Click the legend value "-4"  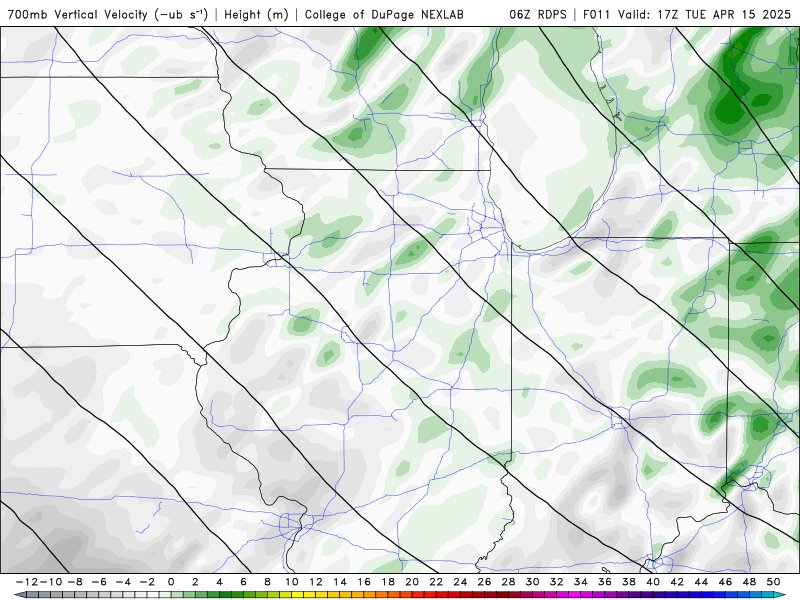click(x=123, y=582)
